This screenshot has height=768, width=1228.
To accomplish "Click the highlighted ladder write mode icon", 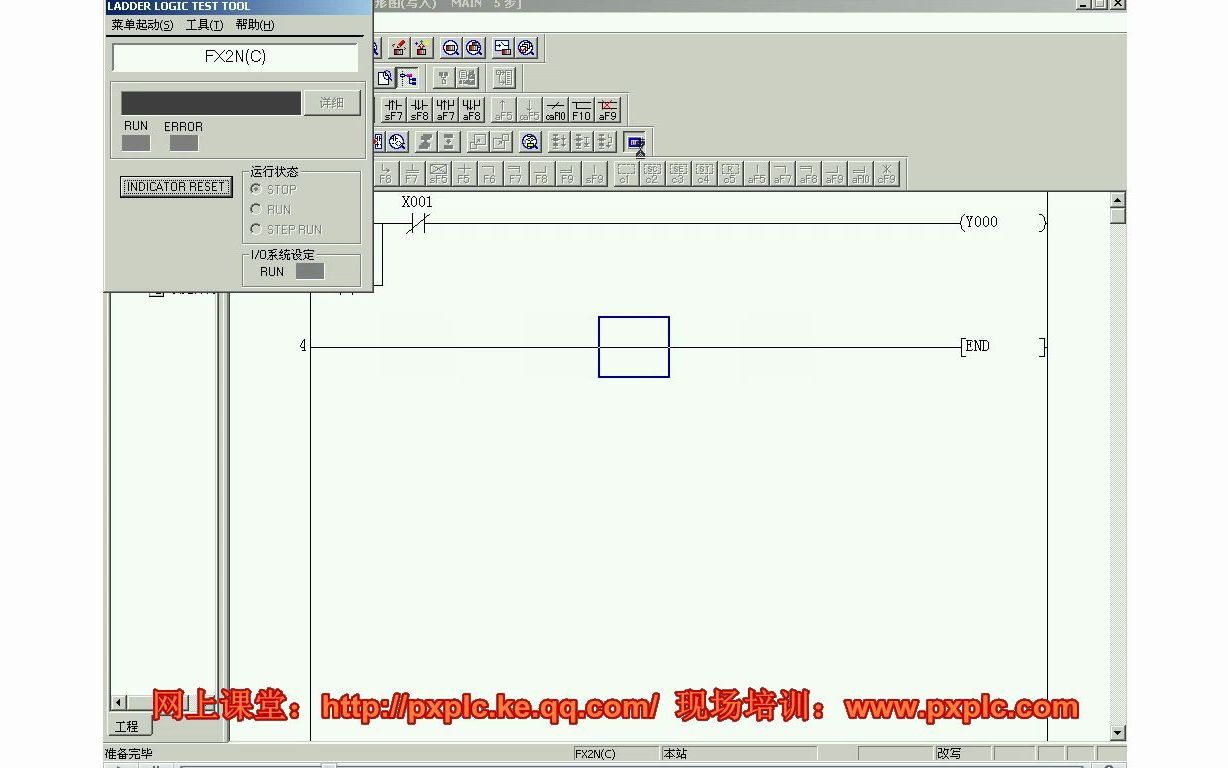I will [408, 76].
